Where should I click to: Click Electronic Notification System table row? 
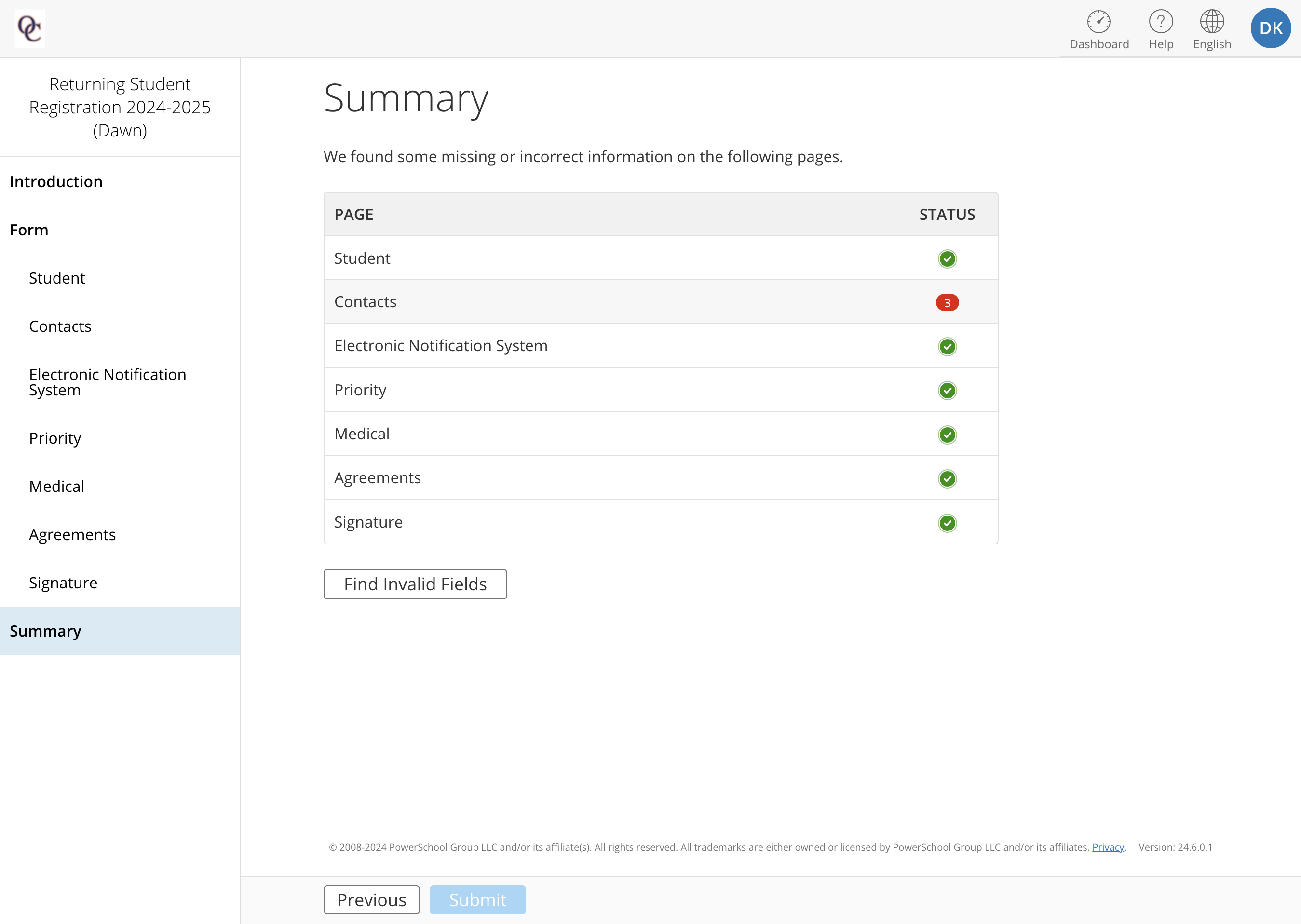pyautogui.click(x=661, y=346)
